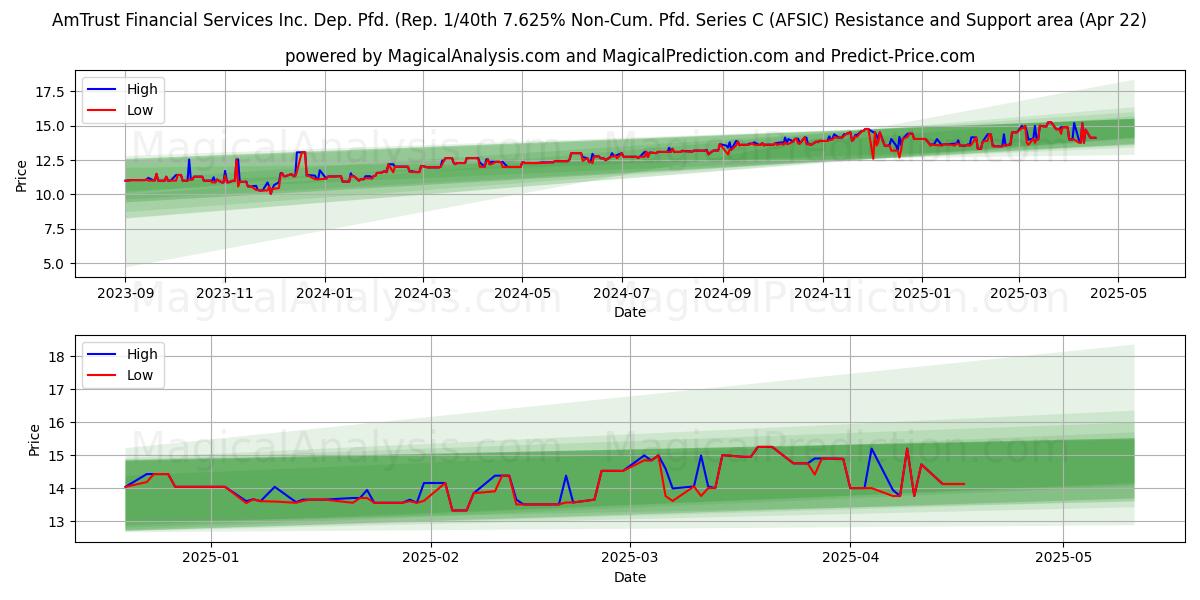Click the '2024-07' tick label on top x-axis

[x=621, y=293]
